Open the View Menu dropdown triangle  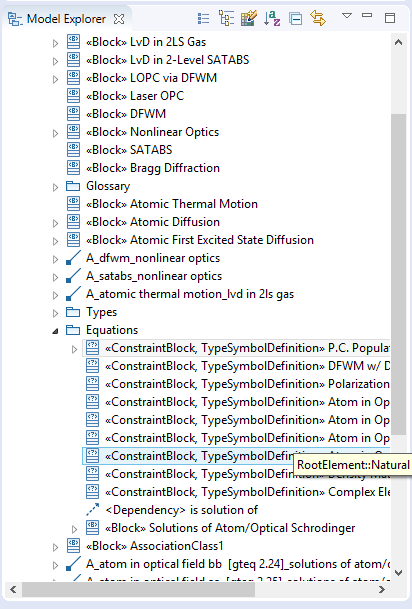(347, 16)
